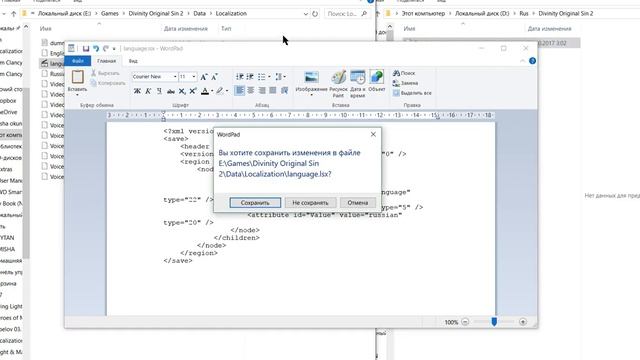Open the paragraph settings icon

point(284,90)
